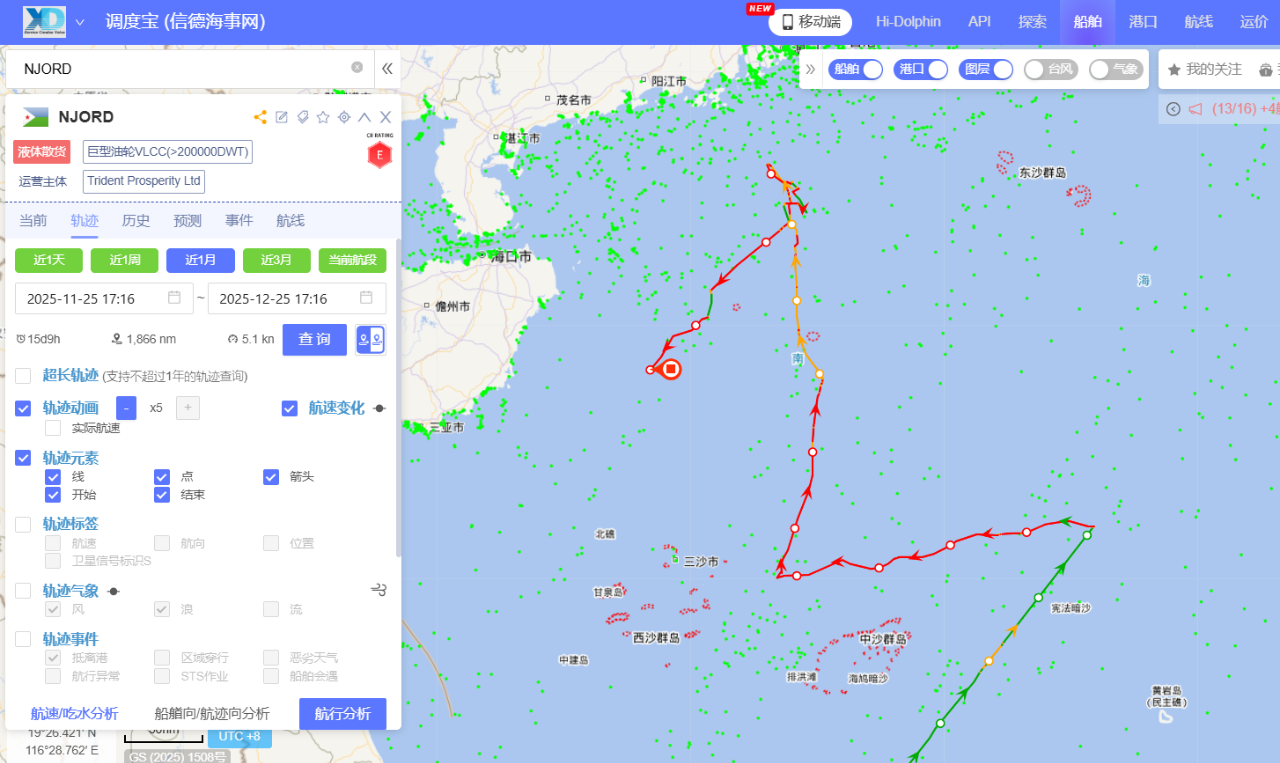Click the track comparison icon beside 查询
The image size is (1280, 763).
point(370,340)
